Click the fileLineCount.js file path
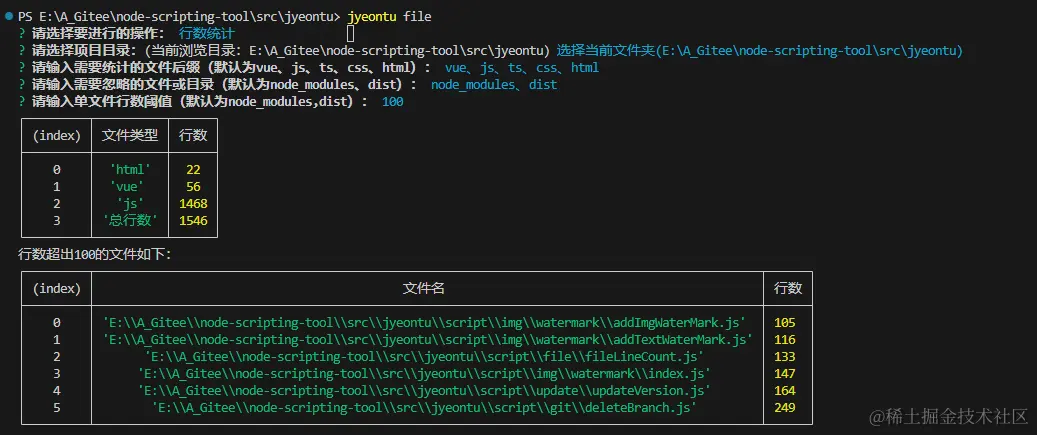 coord(425,357)
